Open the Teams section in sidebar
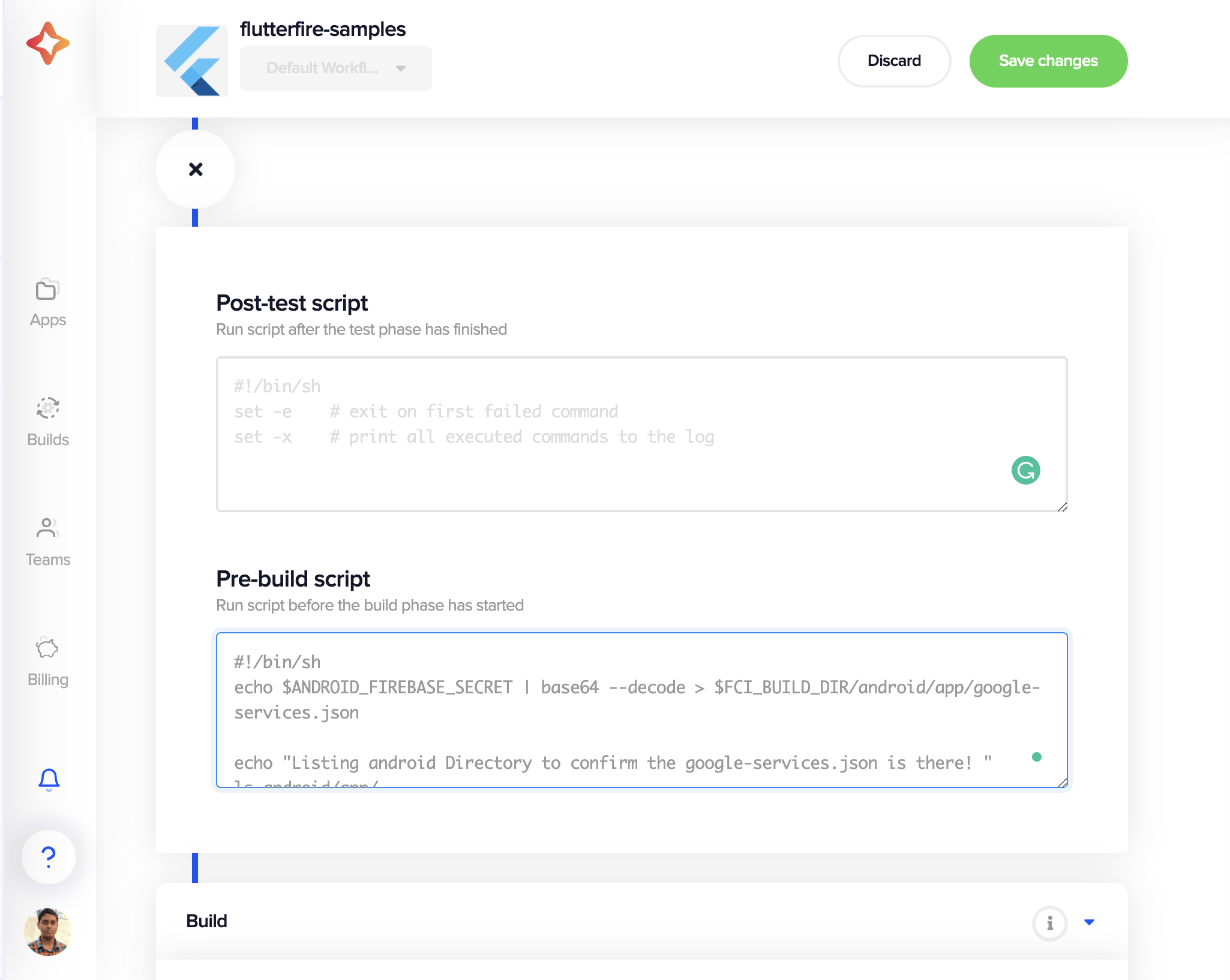The height and width of the screenshot is (980, 1230). pyautogui.click(x=47, y=540)
